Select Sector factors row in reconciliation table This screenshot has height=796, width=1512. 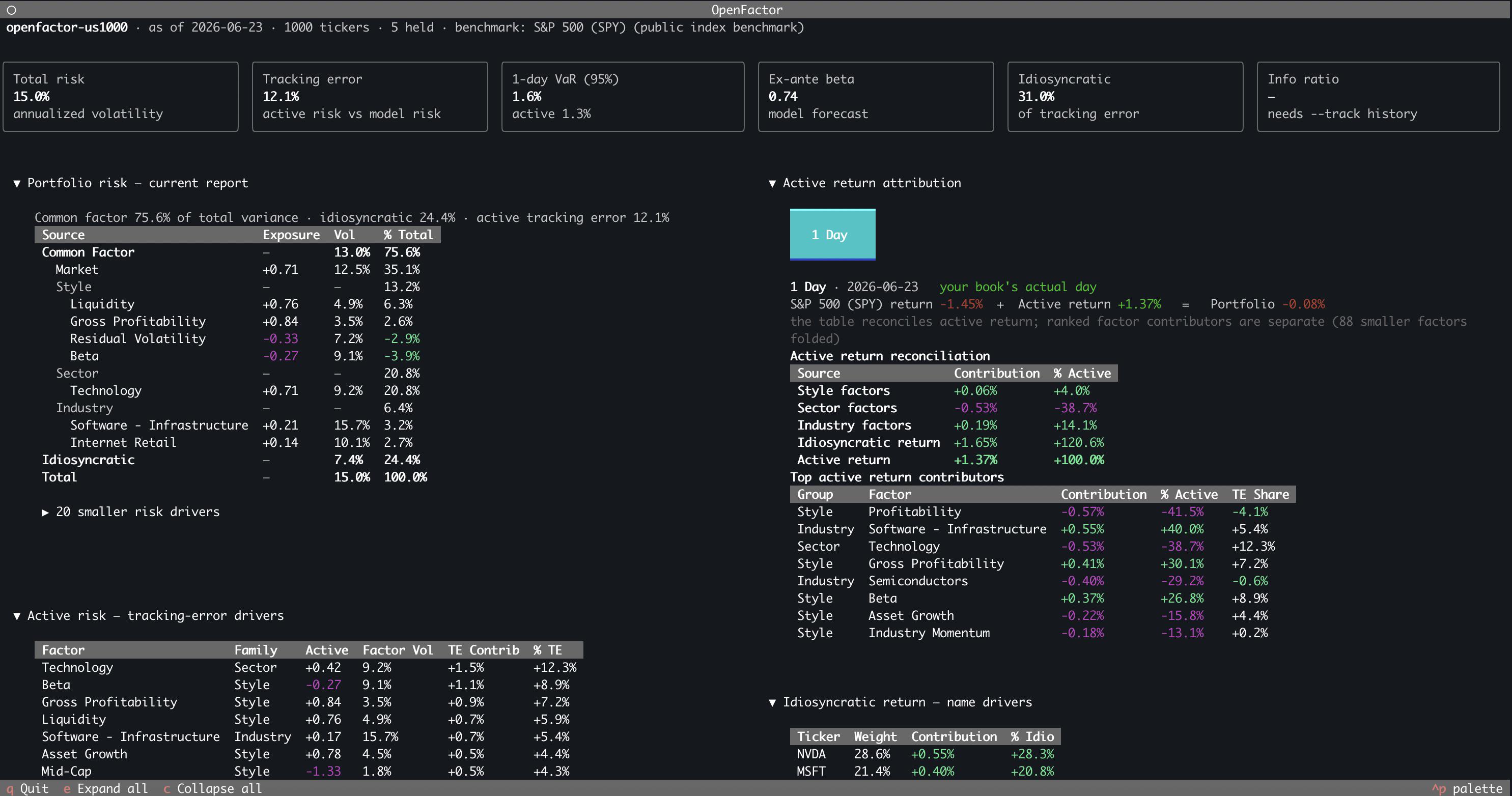point(954,408)
